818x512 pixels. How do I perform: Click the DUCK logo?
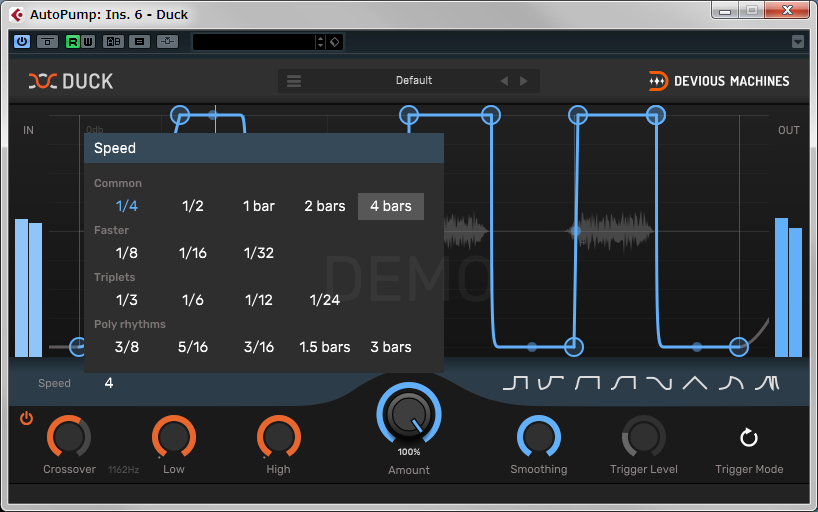[71, 81]
